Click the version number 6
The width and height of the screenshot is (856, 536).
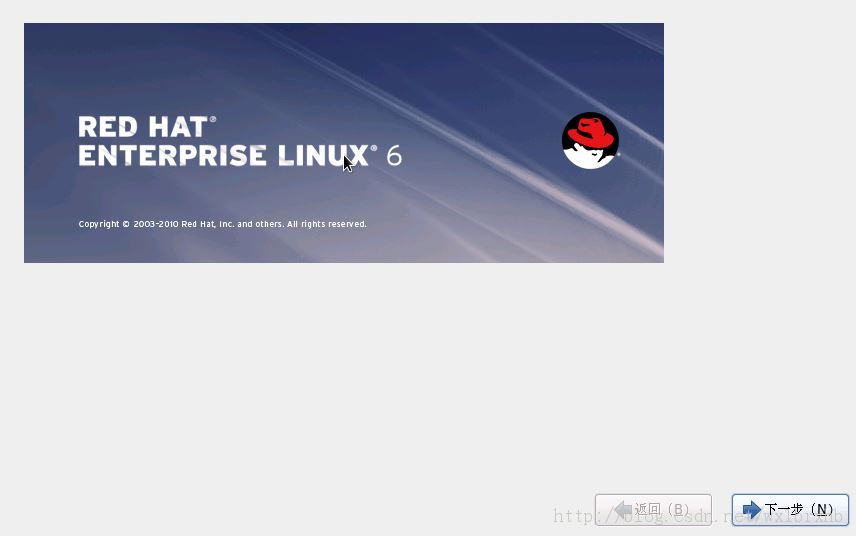[x=394, y=156]
